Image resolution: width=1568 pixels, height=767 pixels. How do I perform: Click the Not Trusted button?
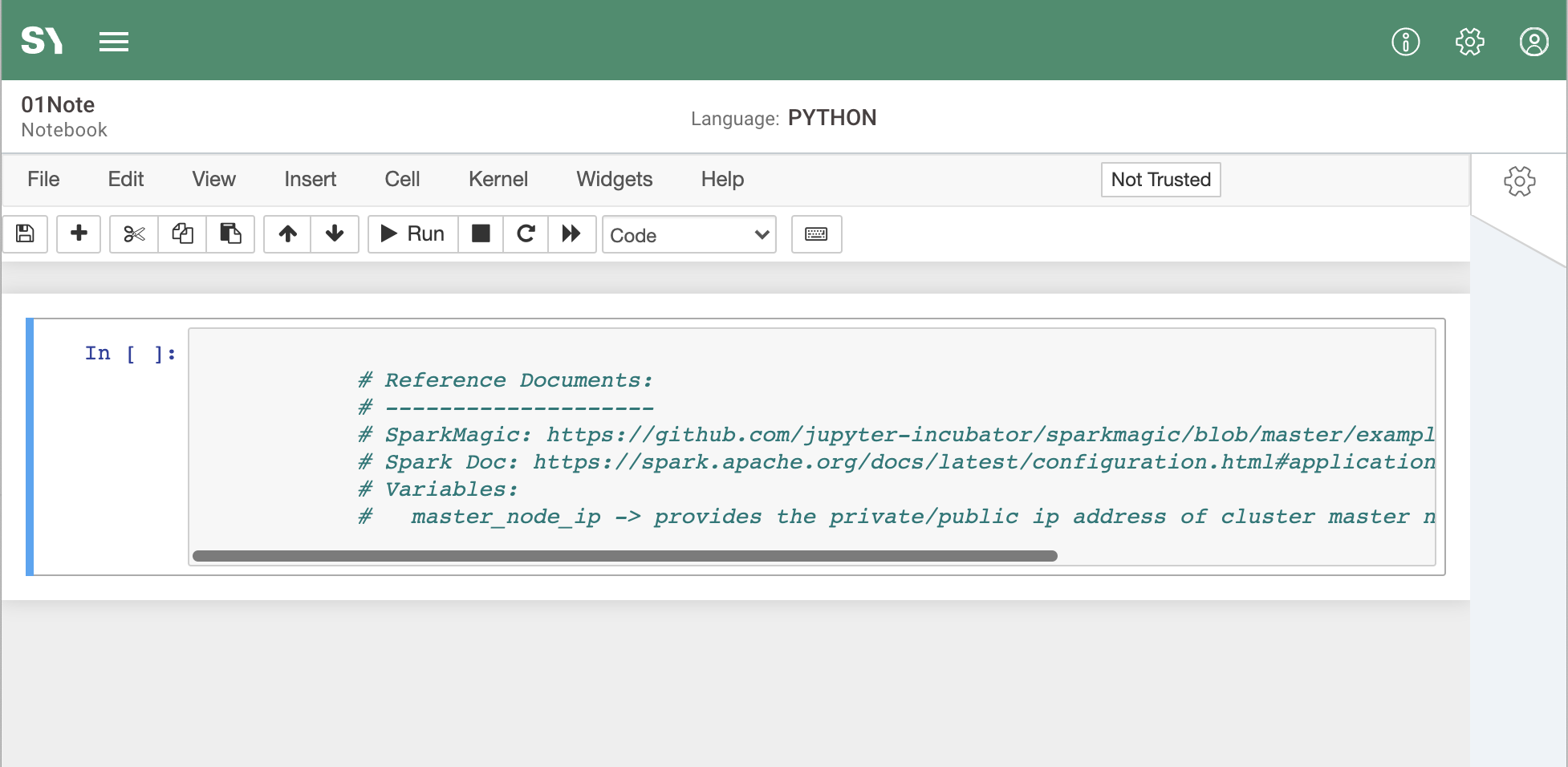point(1160,180)
